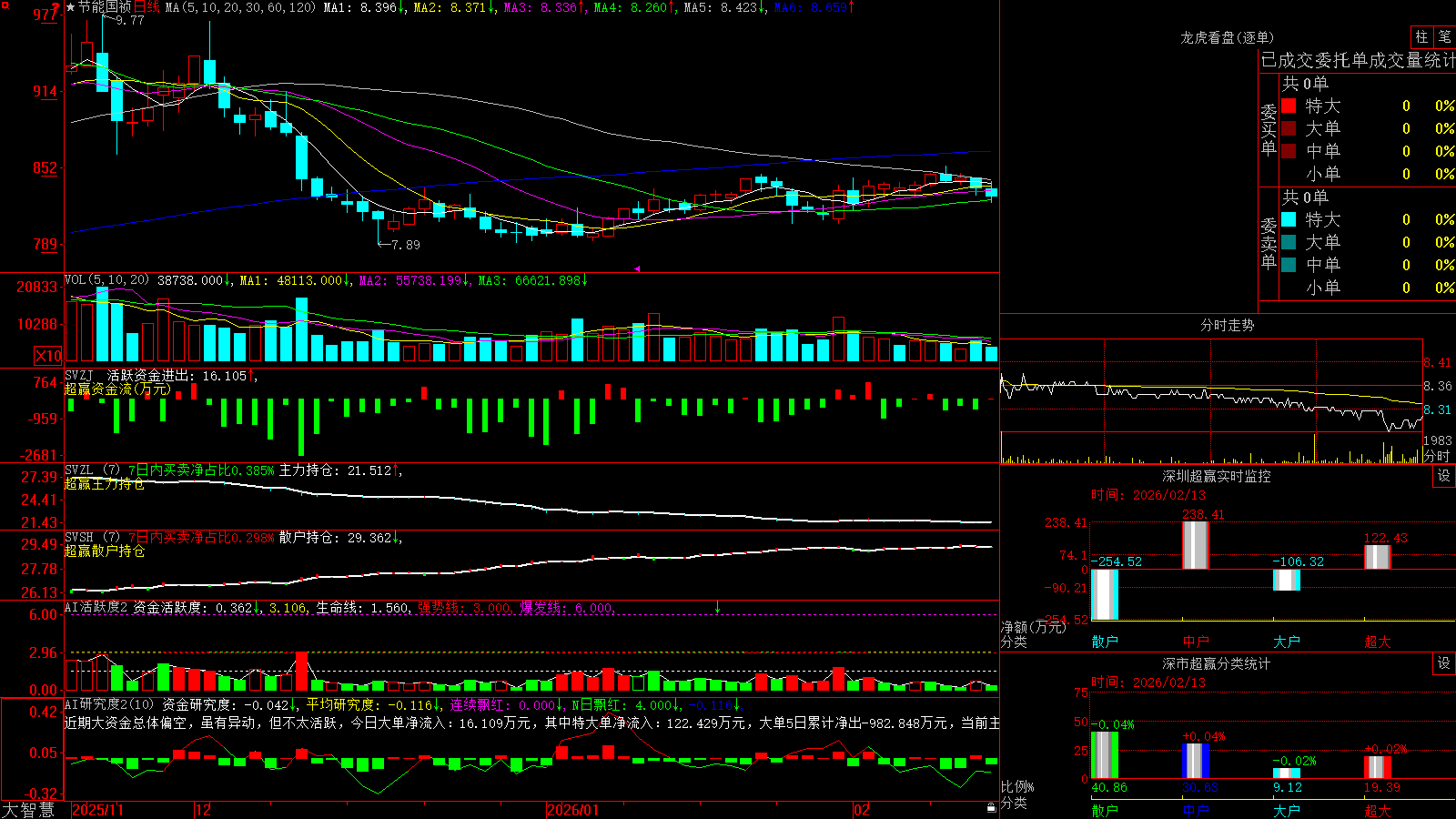Click the star icon beside 节能国祯
The width and height of the screenshot is (1456, 819).
pyautogui.click(x=71, y=7)
